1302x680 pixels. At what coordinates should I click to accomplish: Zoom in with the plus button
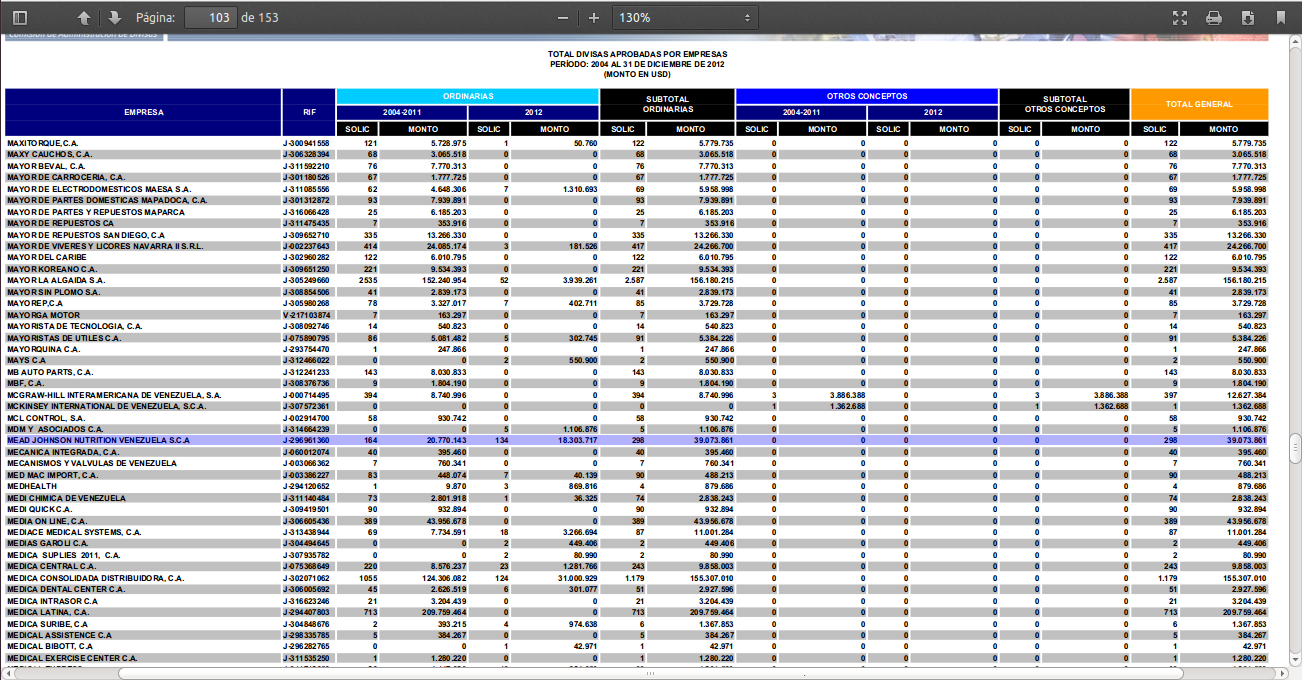pyautogui.click(x=594, y=18)
